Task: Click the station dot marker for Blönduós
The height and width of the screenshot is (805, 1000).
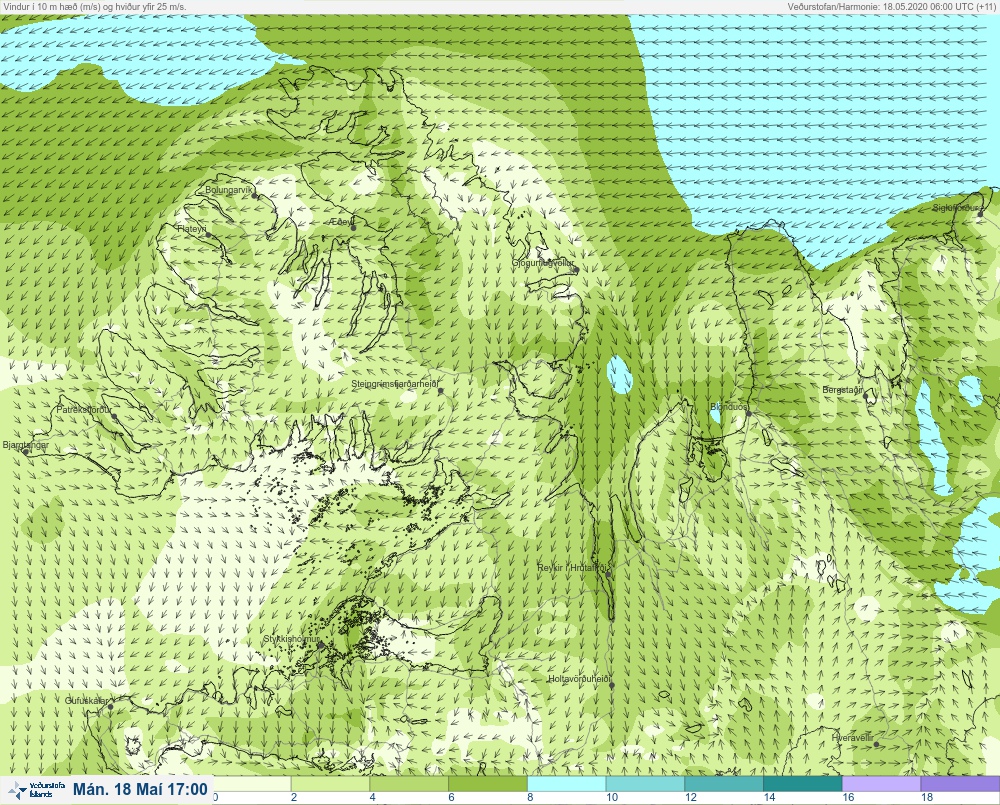Action: pos(749,414)
